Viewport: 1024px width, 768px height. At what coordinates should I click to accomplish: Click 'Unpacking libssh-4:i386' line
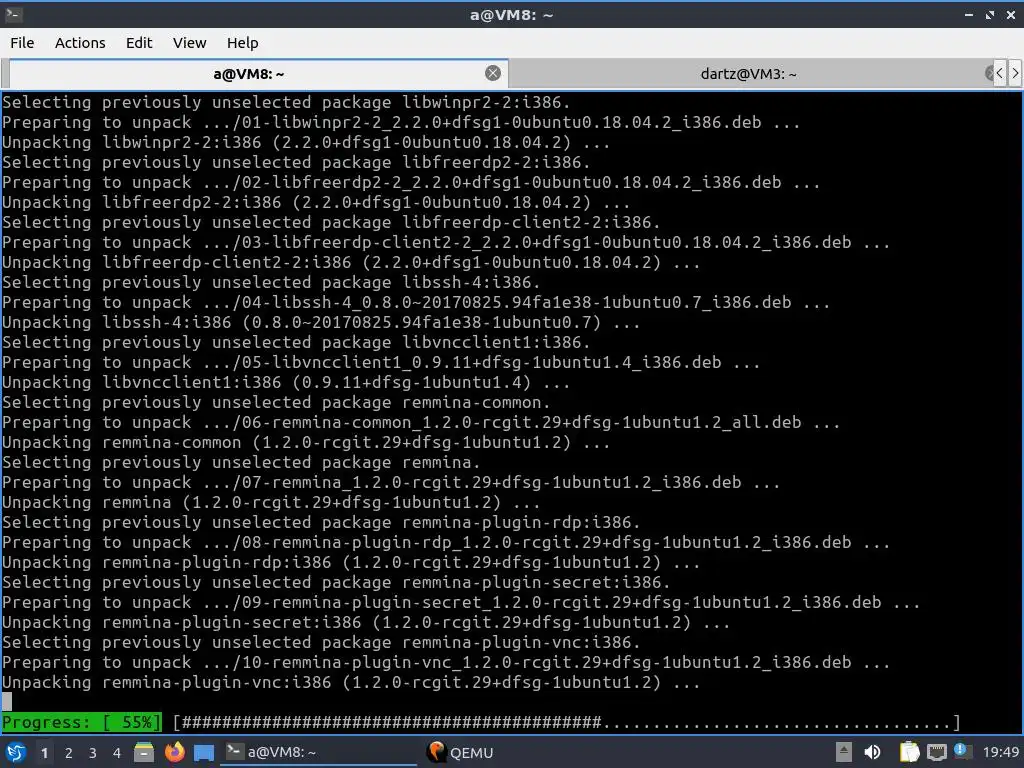(321, 322)
